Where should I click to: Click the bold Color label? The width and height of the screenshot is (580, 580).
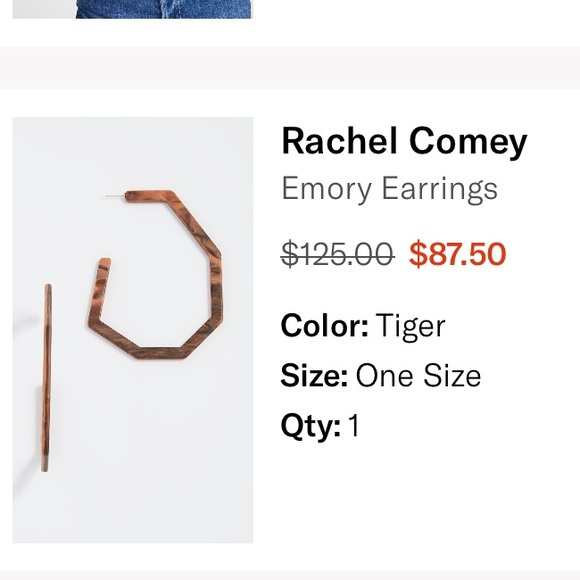tap(325, 326)
